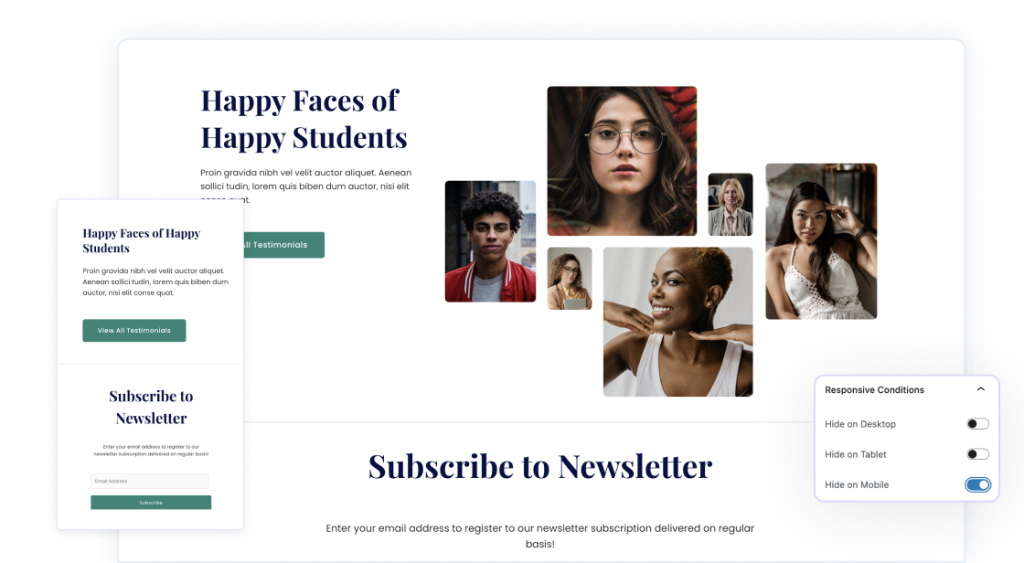Toggle the Hide on Desktop switch
This screenshot has height=563, width=1024.
click(978, 424)
